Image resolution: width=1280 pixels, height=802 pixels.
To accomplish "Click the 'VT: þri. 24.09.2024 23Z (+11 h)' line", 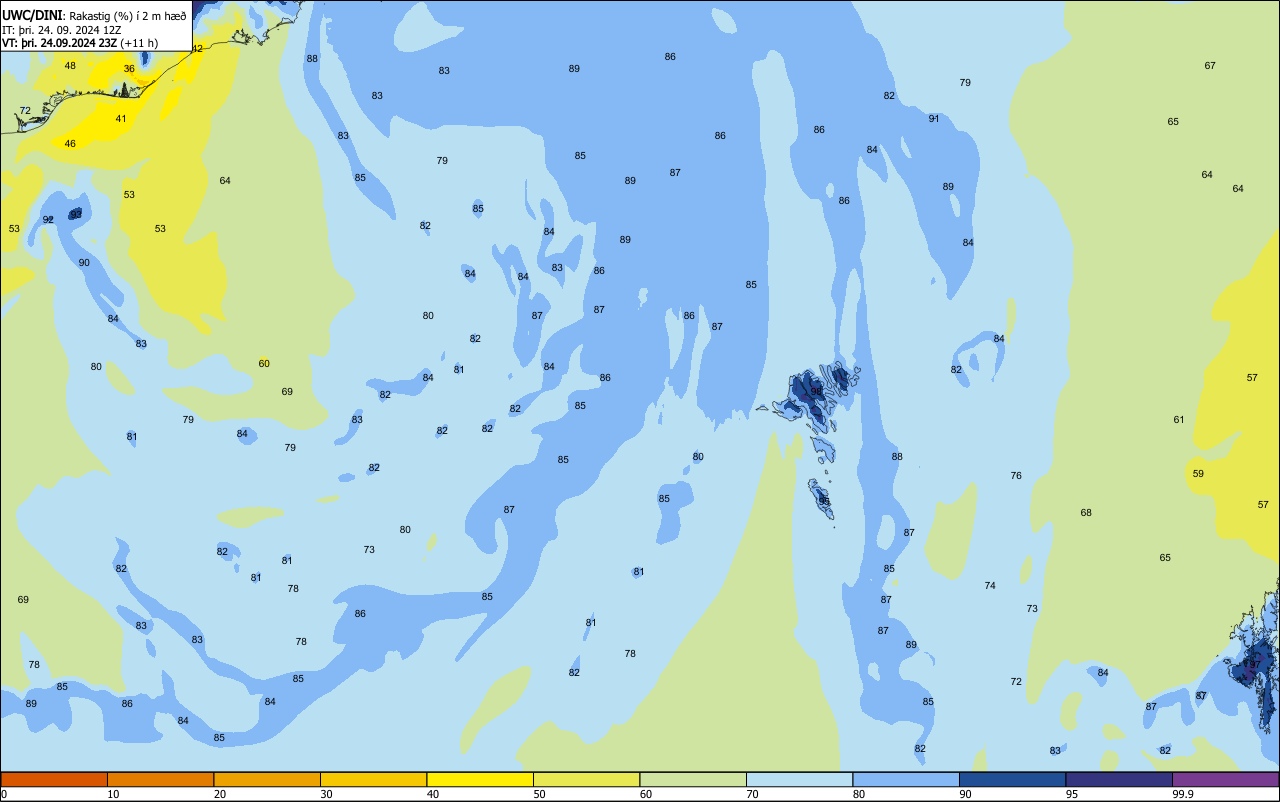I will 80,43.
